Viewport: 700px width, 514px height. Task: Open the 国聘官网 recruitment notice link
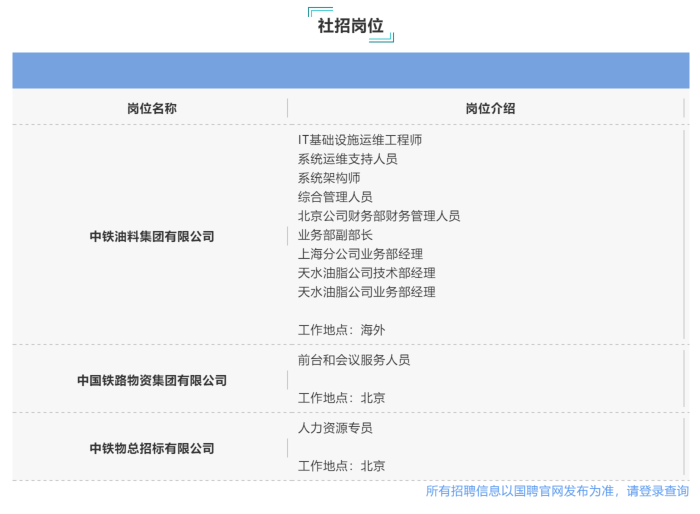tap(557, 491)
